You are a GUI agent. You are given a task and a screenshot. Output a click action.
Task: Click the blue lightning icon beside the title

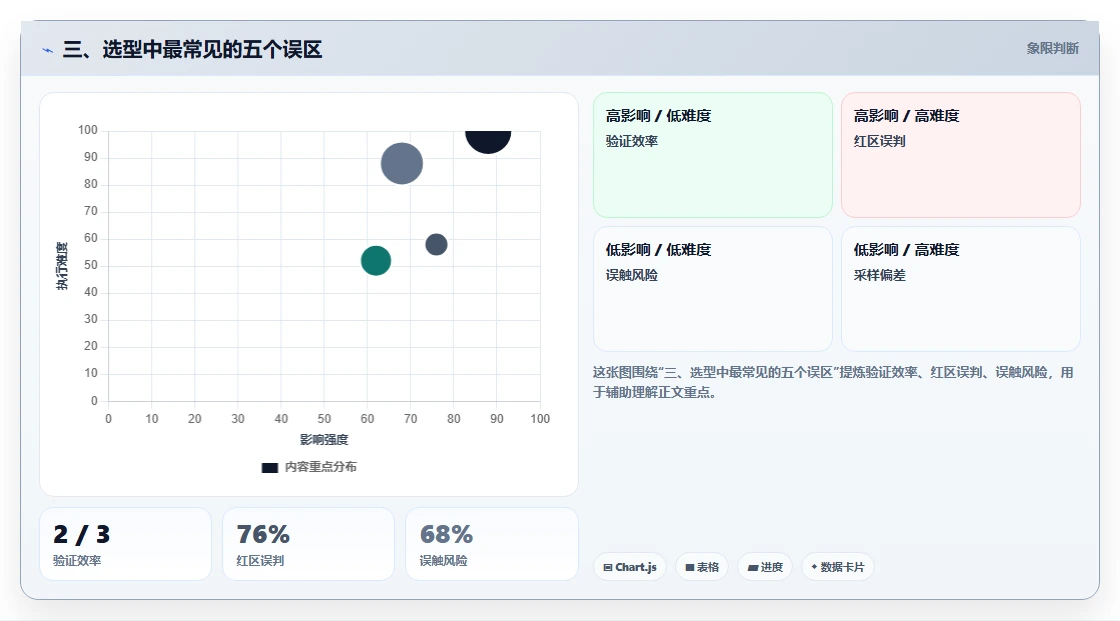click(48, 50)
